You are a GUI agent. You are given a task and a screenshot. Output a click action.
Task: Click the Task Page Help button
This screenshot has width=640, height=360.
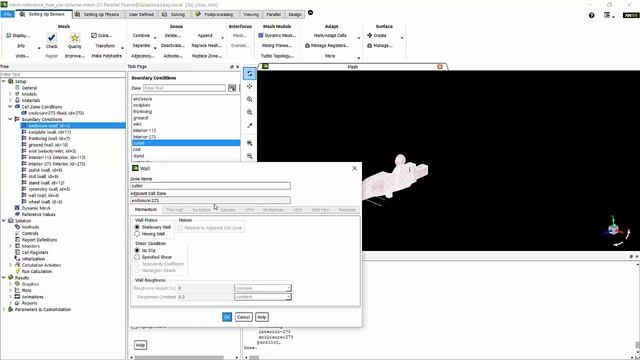point(140,345)
